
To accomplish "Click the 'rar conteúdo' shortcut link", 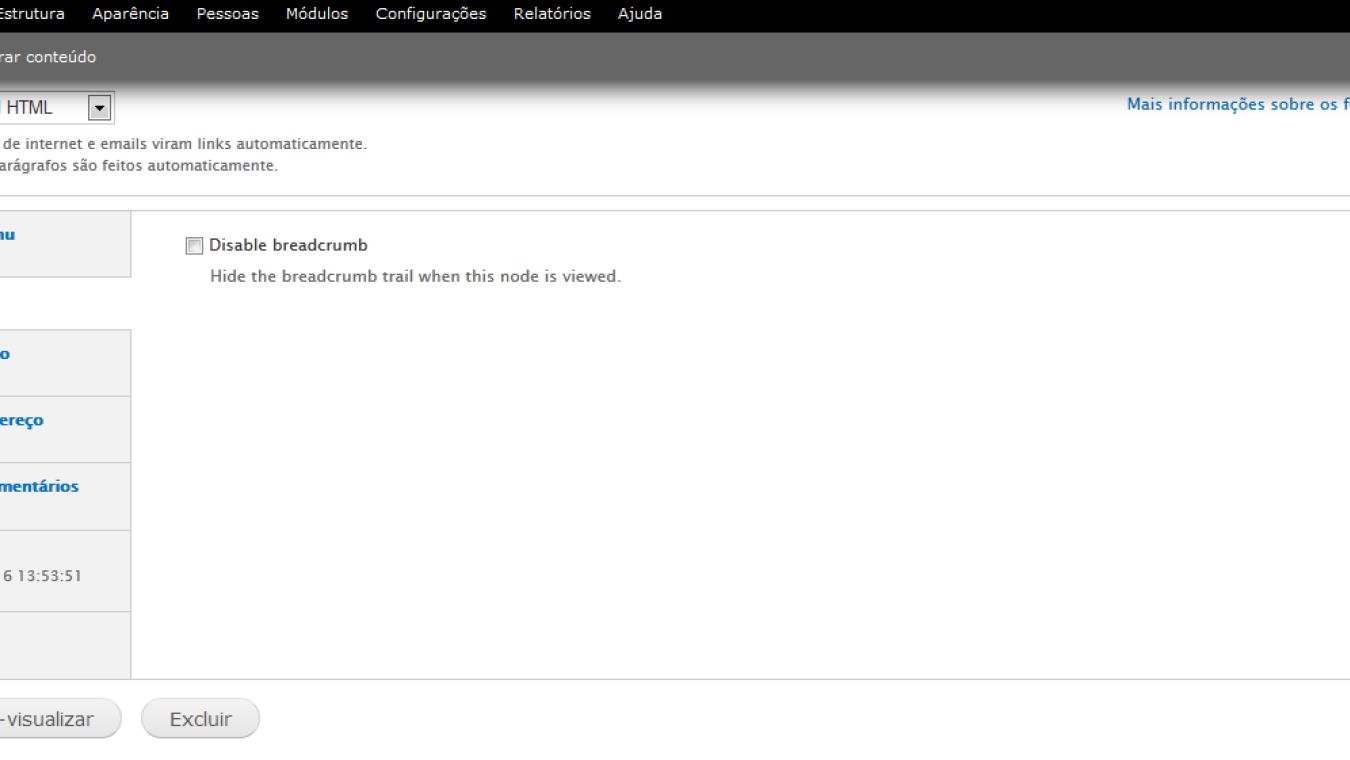I will [x=48, y=57].
